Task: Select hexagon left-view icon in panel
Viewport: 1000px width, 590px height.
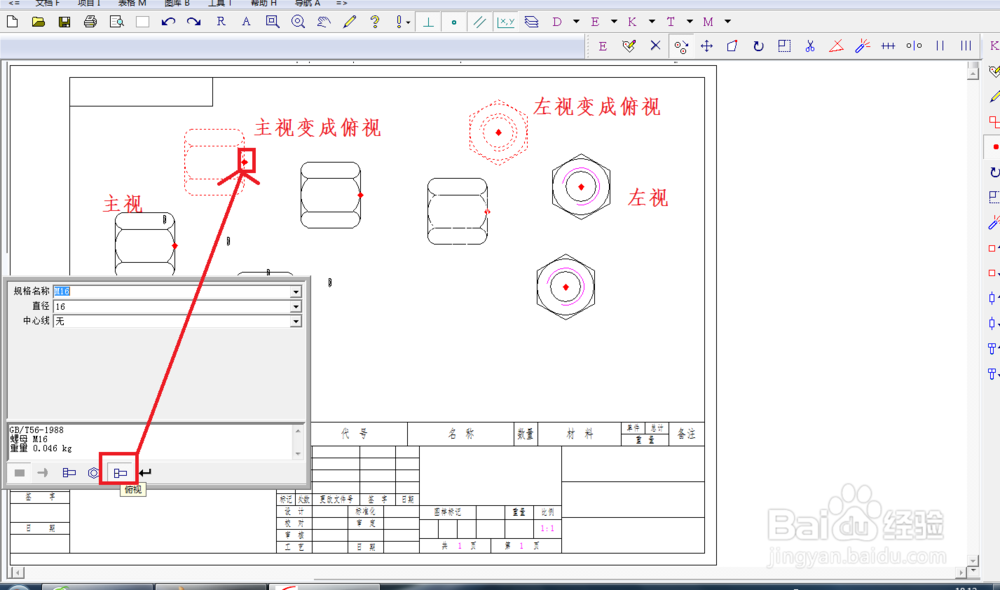Action: pos(94,473)
